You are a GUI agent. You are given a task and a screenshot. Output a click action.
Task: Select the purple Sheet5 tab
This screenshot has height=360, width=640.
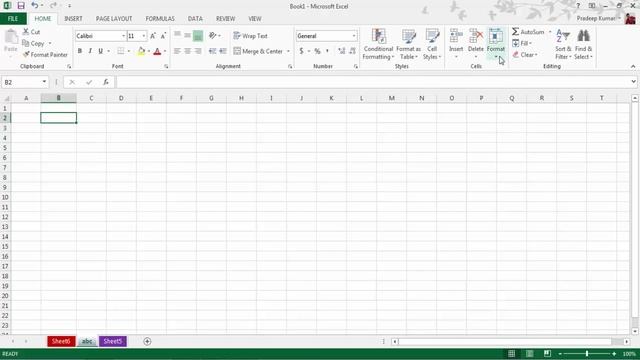click(x=113, y=341)
